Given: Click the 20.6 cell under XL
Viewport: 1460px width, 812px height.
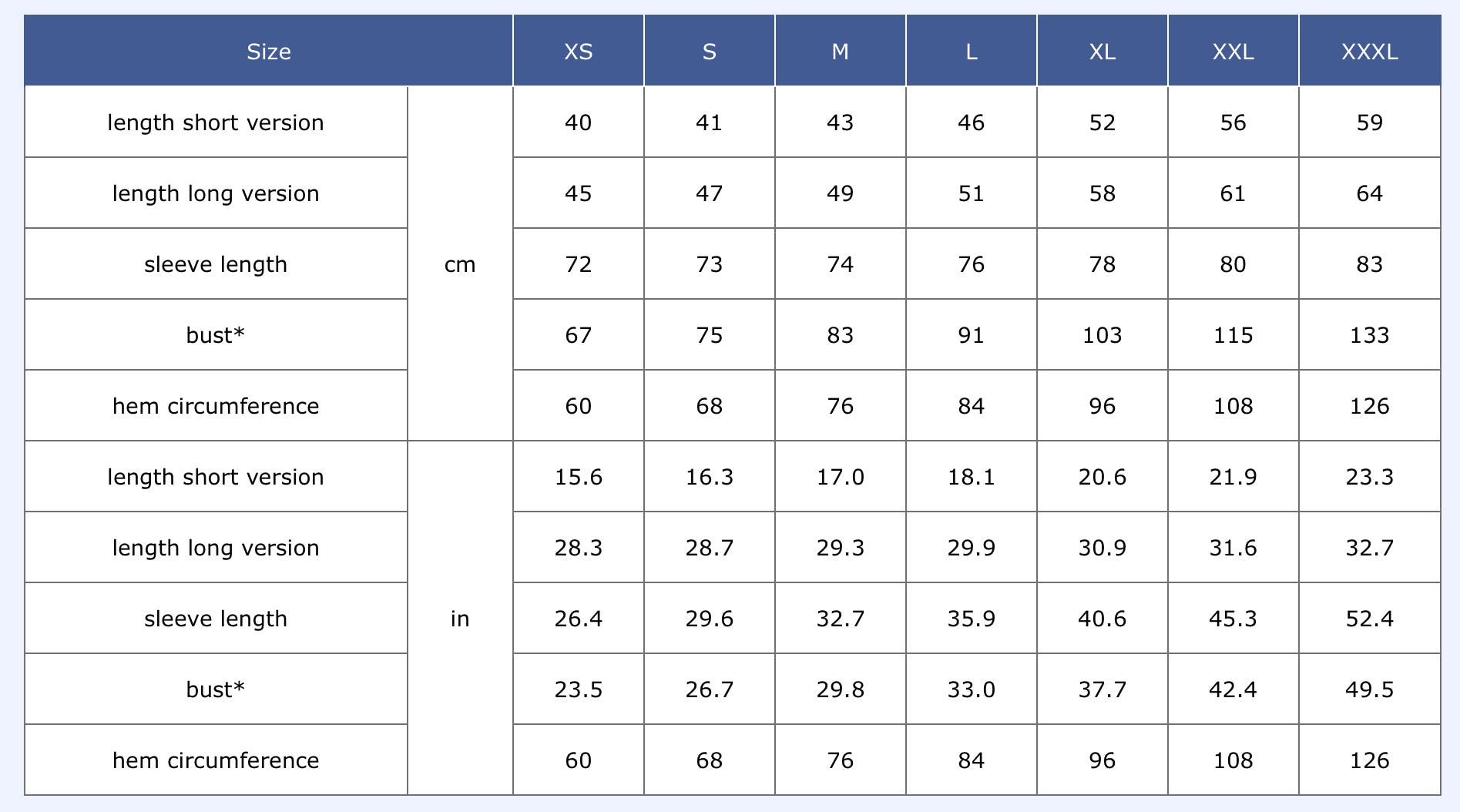Looking at the screenshot, I should [1102, 477].
